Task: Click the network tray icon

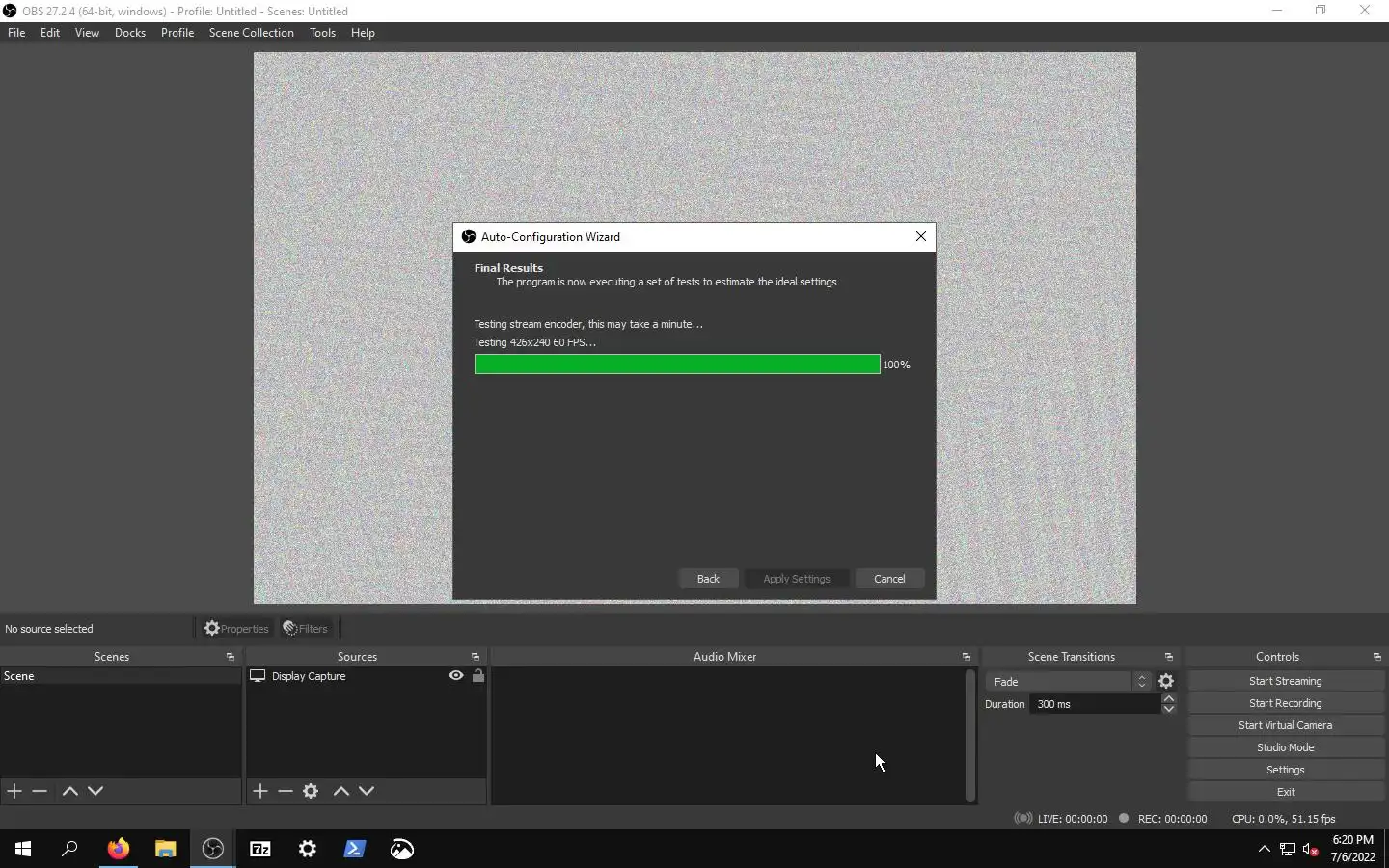Action: pos(1288,850)
